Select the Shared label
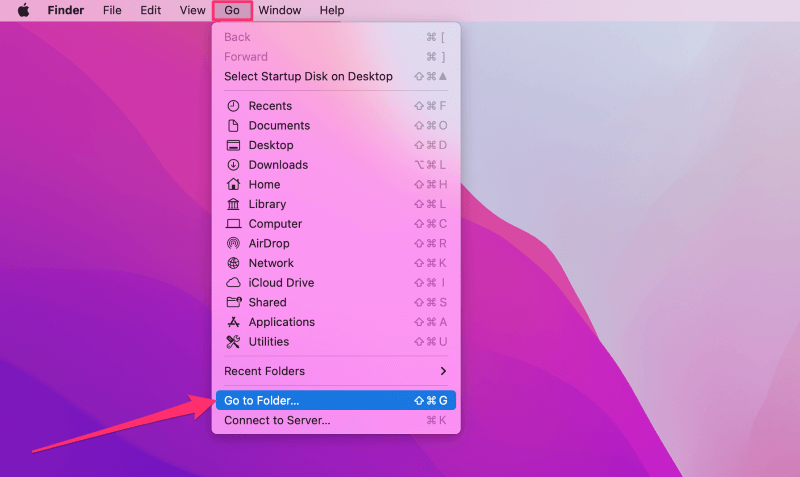The width and height of the screenshot is (800, 477). [267, 303]
